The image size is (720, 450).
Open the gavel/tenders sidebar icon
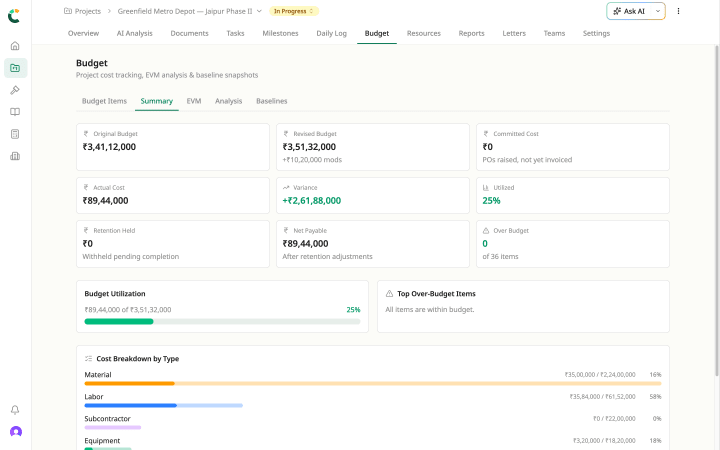point(15,90)
